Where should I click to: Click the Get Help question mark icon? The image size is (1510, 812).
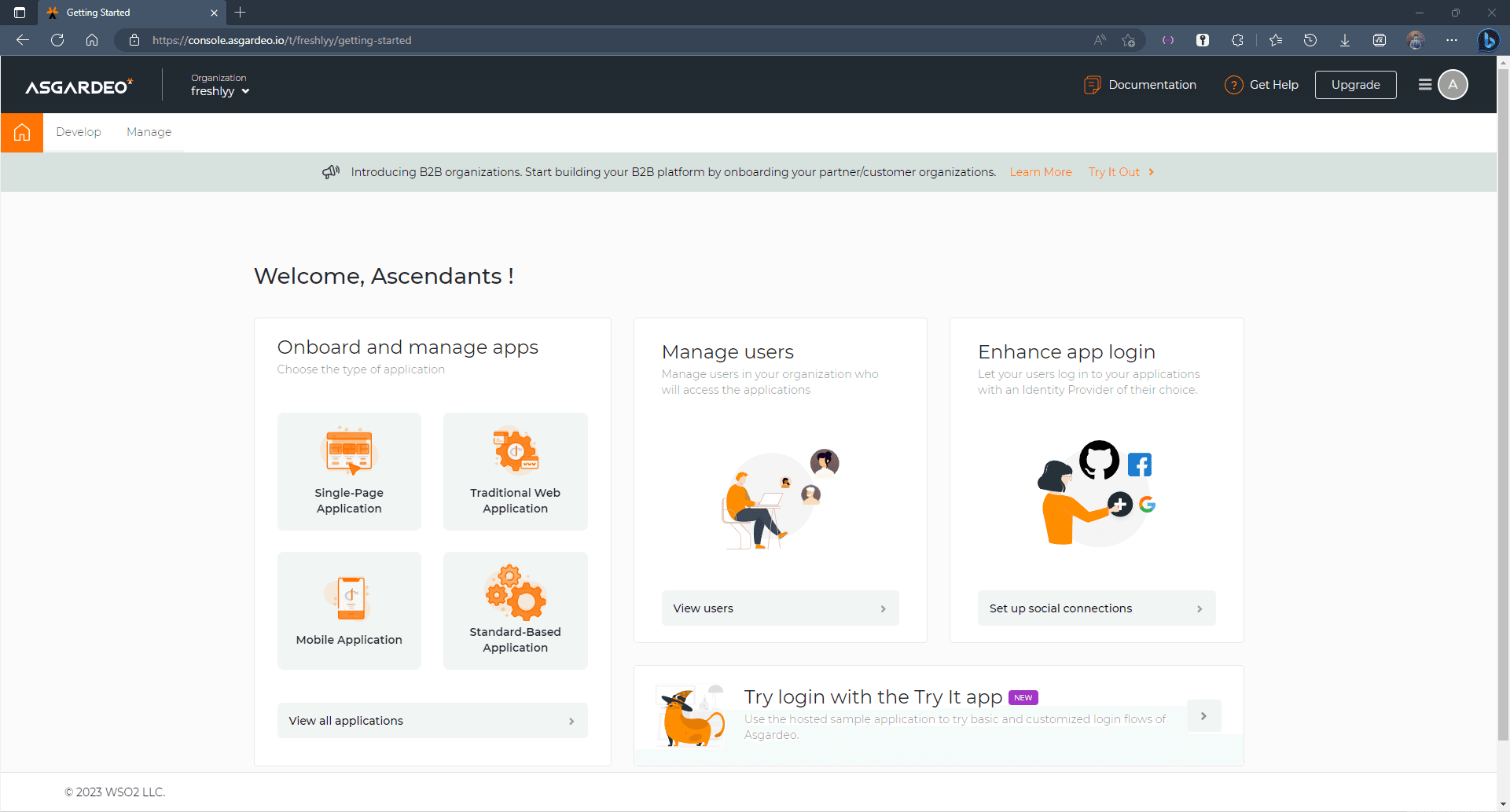coord(1233,85)
